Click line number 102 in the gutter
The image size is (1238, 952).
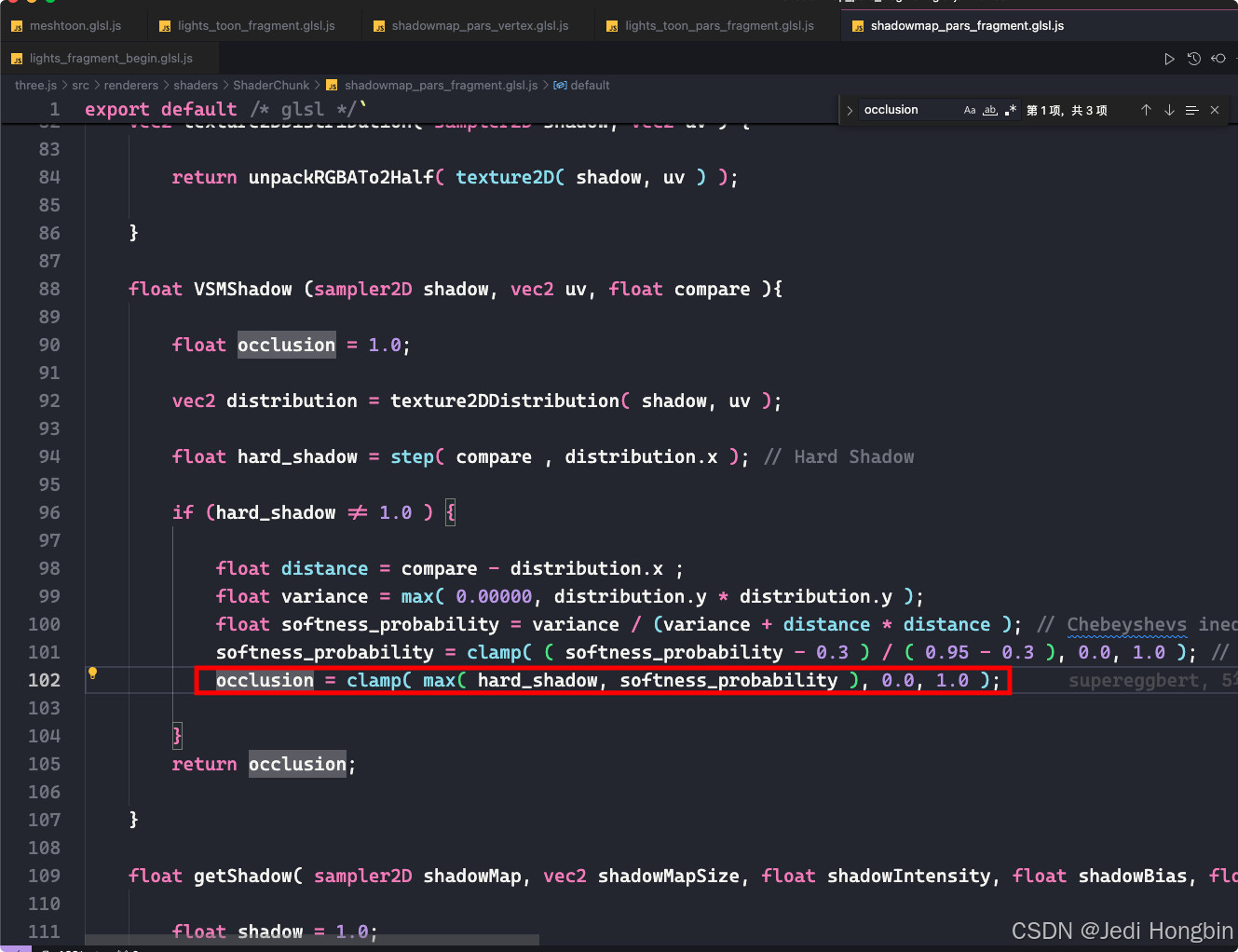click(x=44, y=680)
